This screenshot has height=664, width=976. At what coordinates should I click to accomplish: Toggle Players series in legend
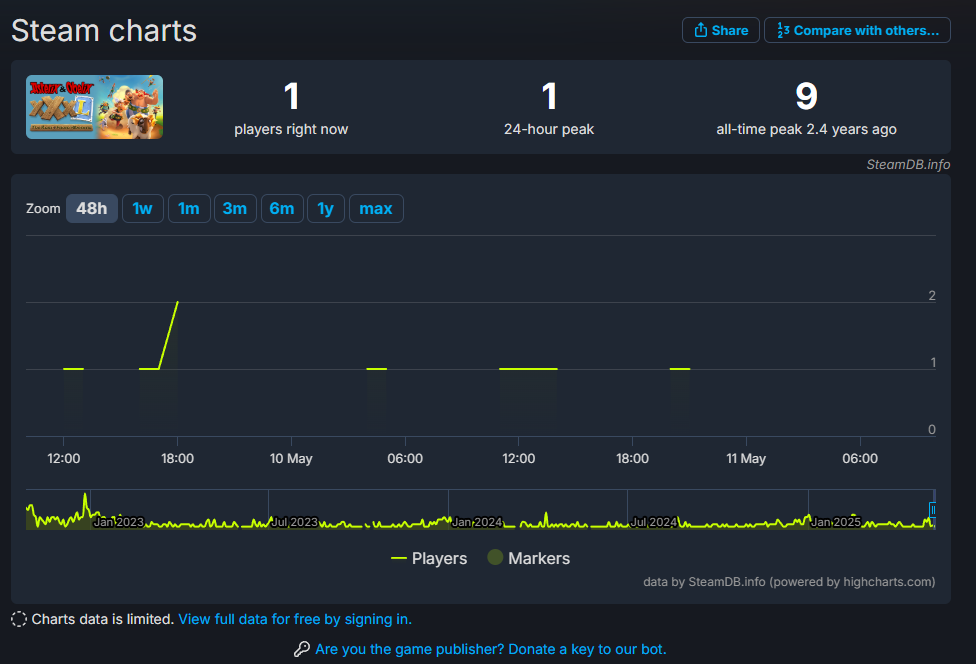(x=429, y=558)
